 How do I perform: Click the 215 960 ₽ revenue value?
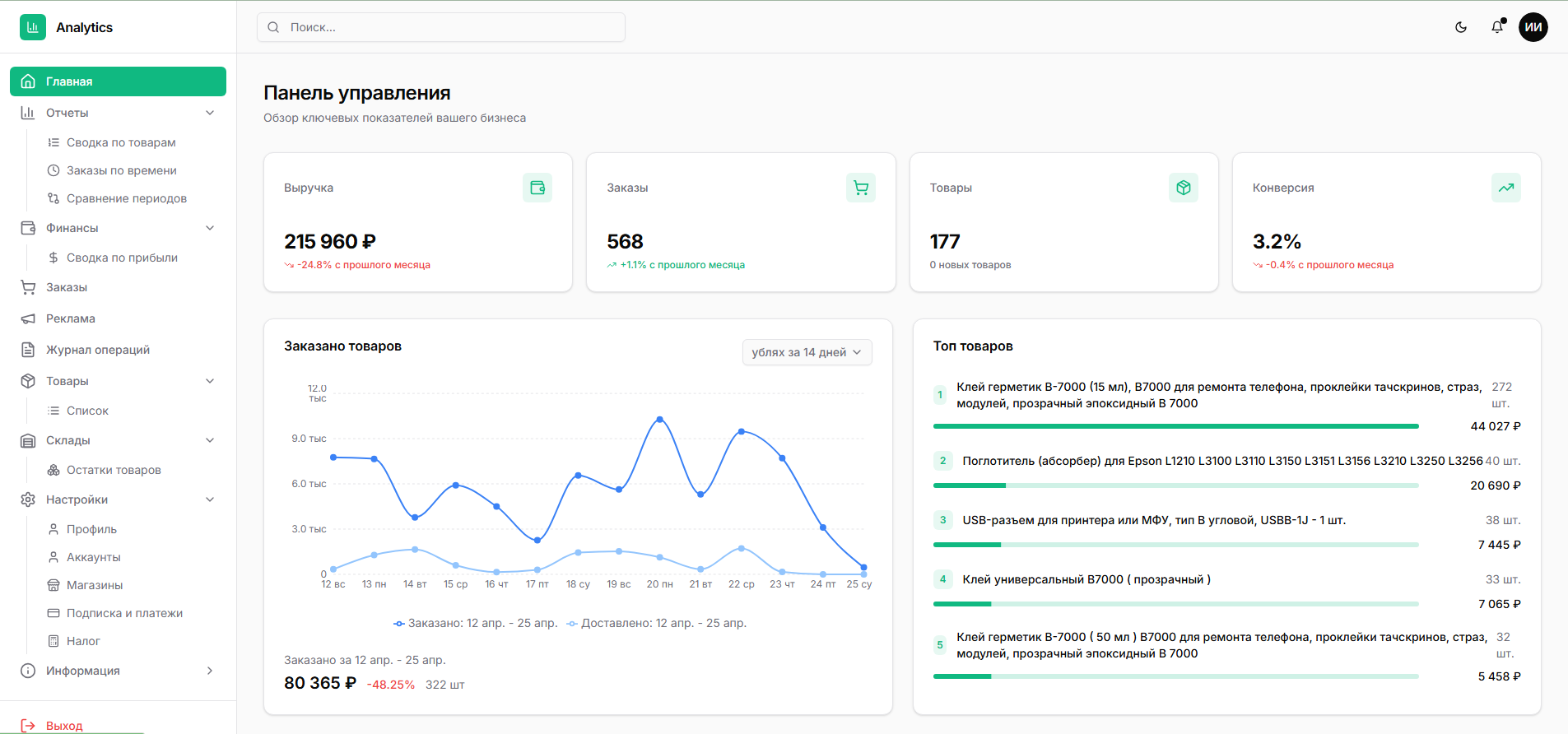(330, 241)
